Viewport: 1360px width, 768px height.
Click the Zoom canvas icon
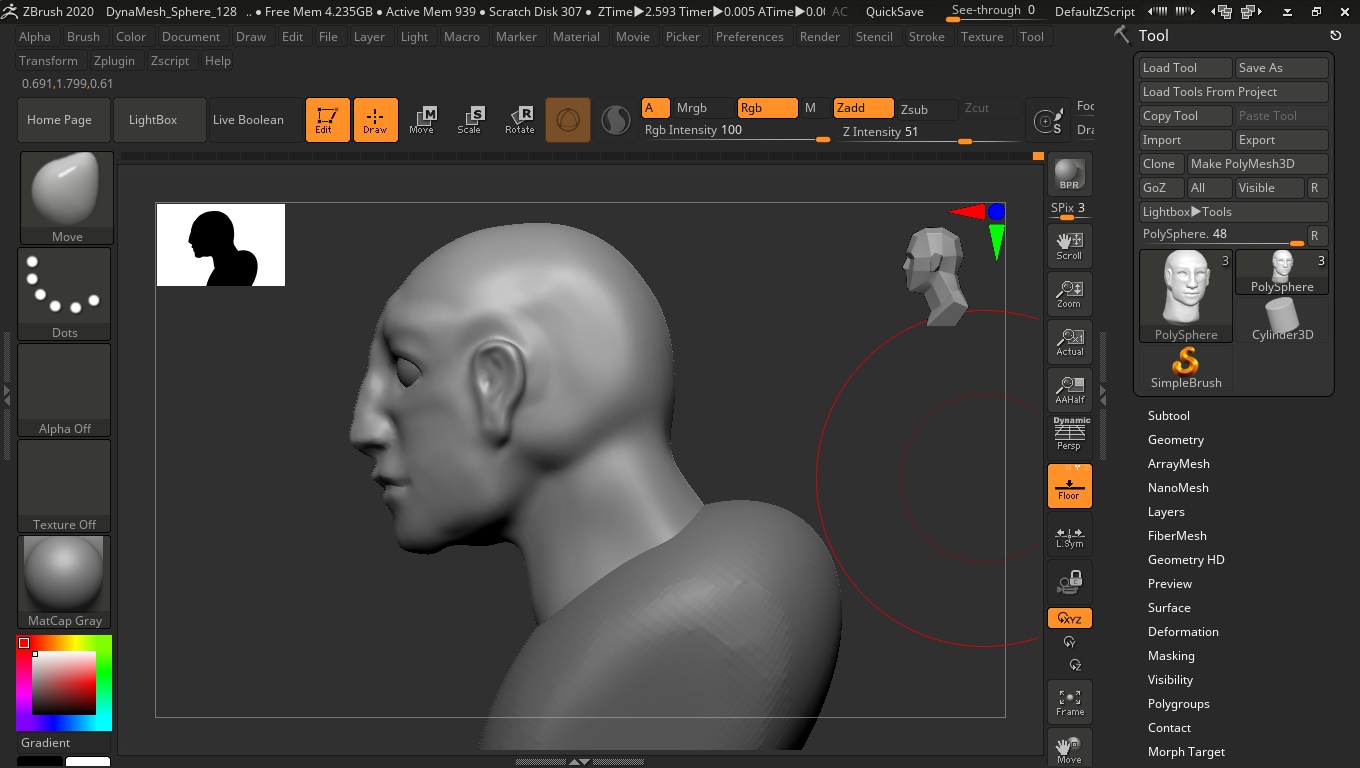[x=1069, y=294]
